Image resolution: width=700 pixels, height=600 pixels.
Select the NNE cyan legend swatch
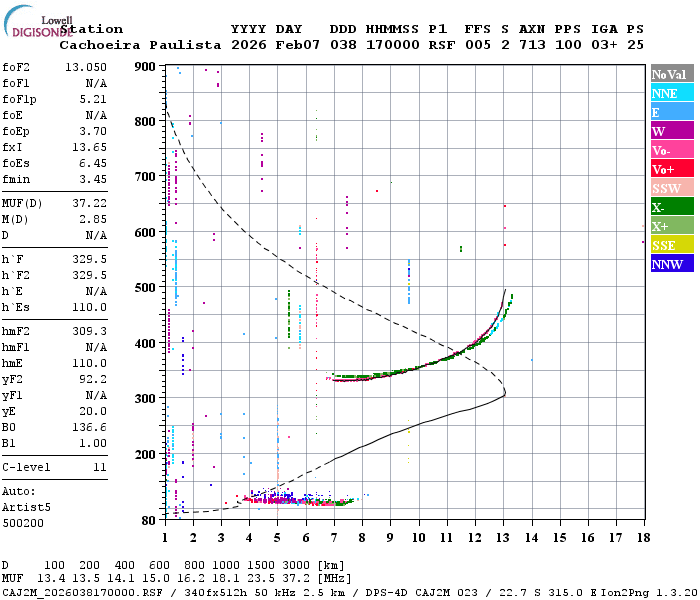[x=672, y=93]
